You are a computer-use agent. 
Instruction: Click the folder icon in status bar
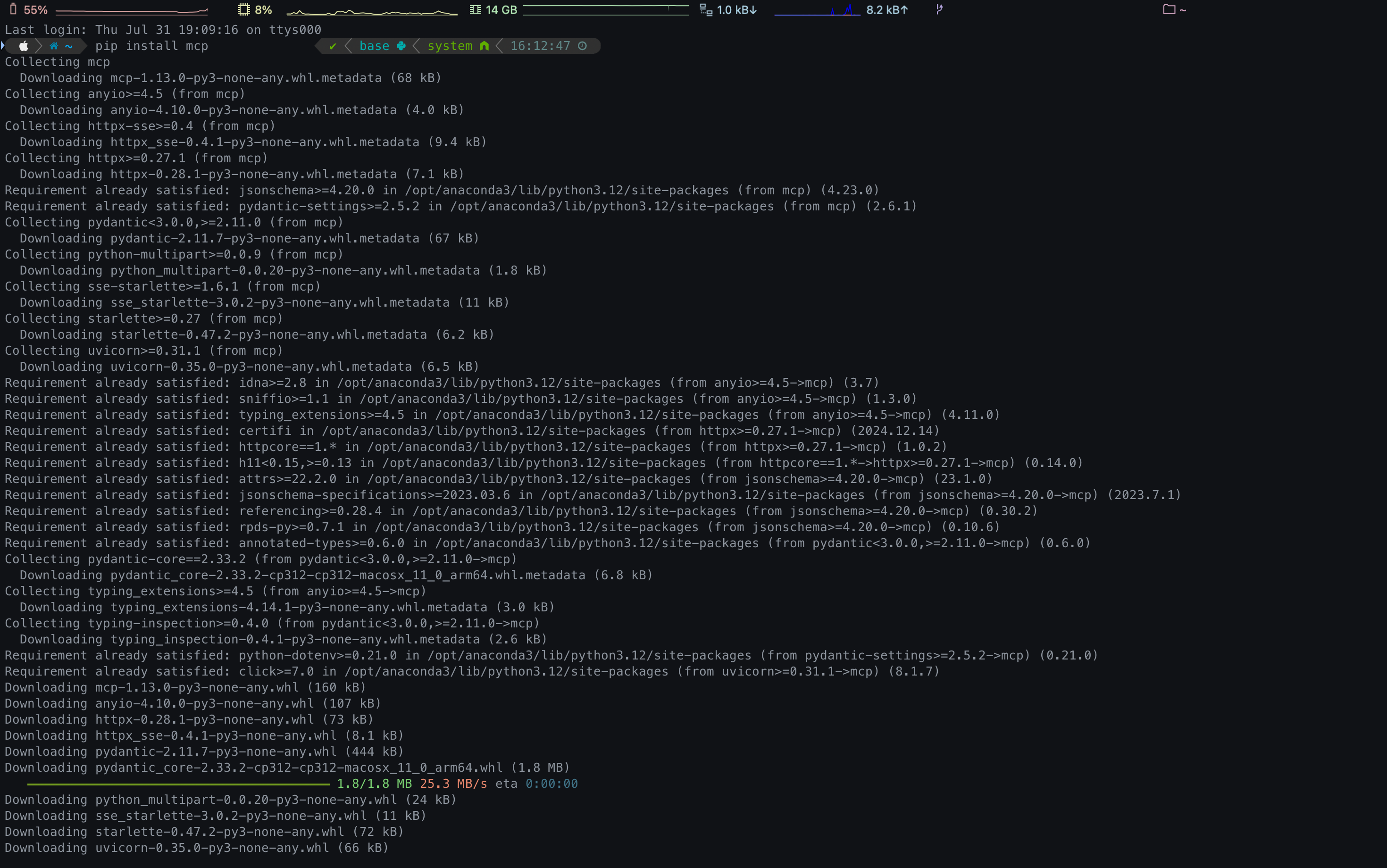1169,9
